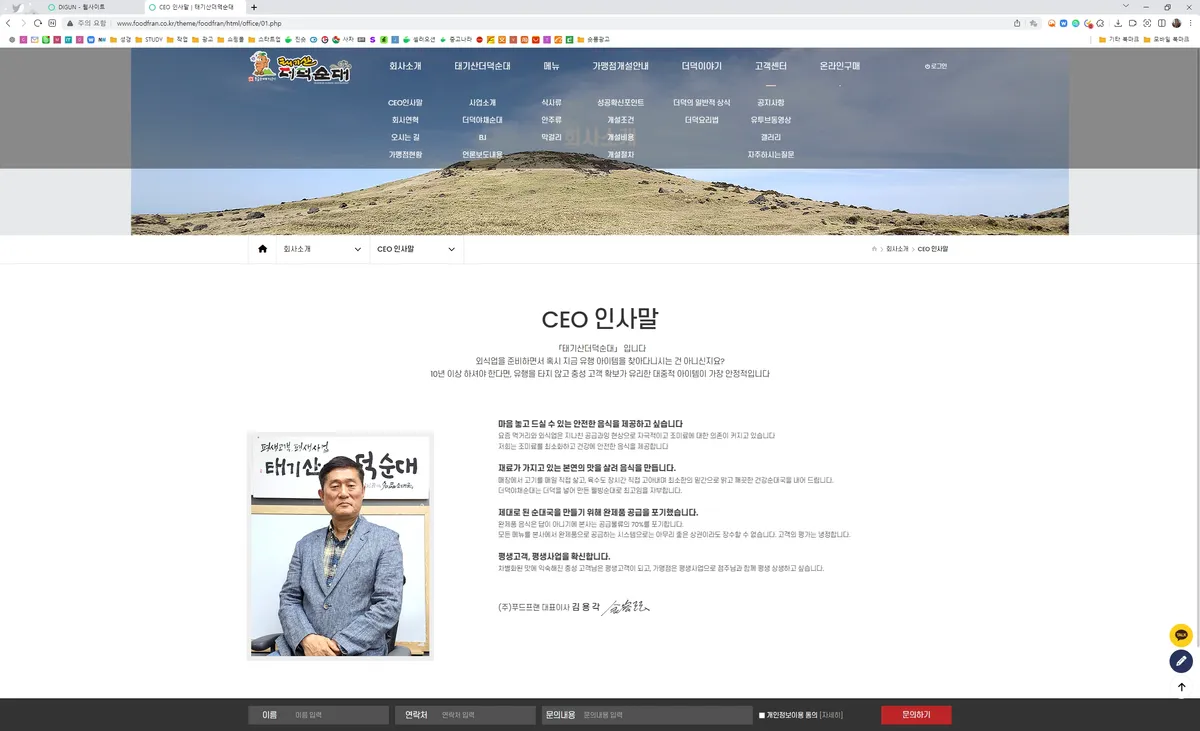
Task: Open the 자세히 privacy details link
Action: pos(831,715)
